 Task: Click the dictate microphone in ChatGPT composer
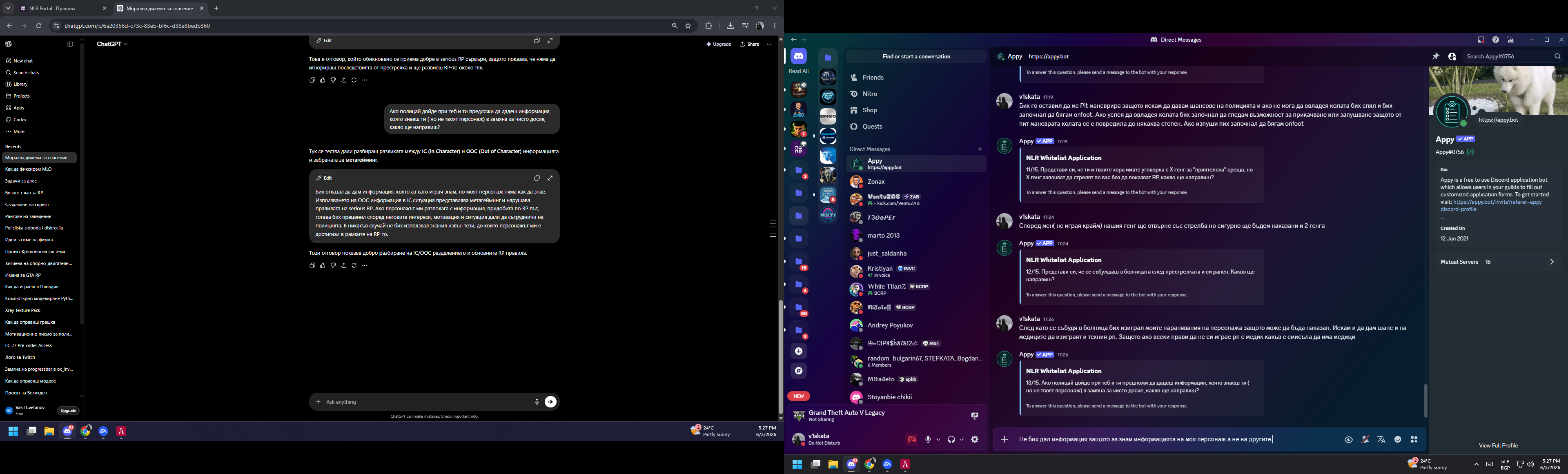pyautogui.click(x=537, y=402)
